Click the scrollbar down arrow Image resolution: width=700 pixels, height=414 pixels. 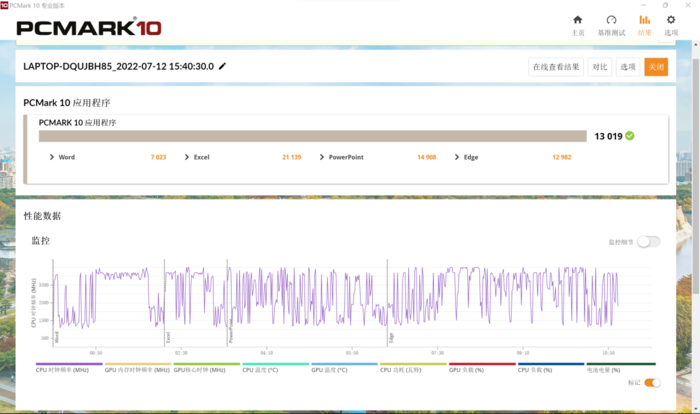tap(696, 409)
